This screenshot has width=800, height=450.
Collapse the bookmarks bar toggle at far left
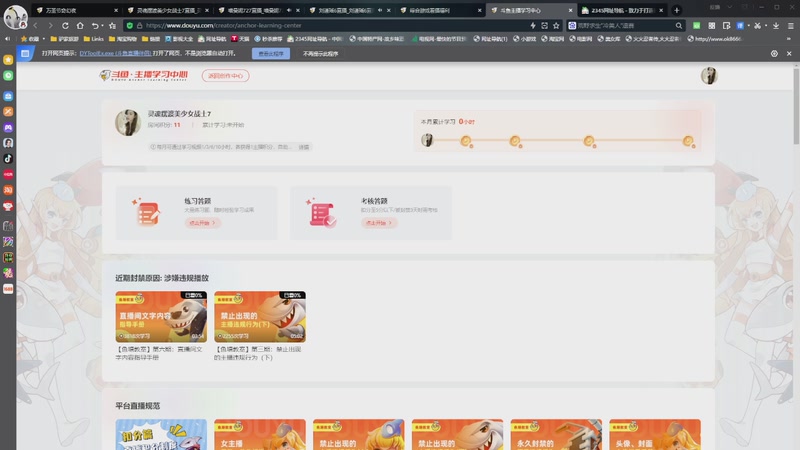tap(7, 39)
